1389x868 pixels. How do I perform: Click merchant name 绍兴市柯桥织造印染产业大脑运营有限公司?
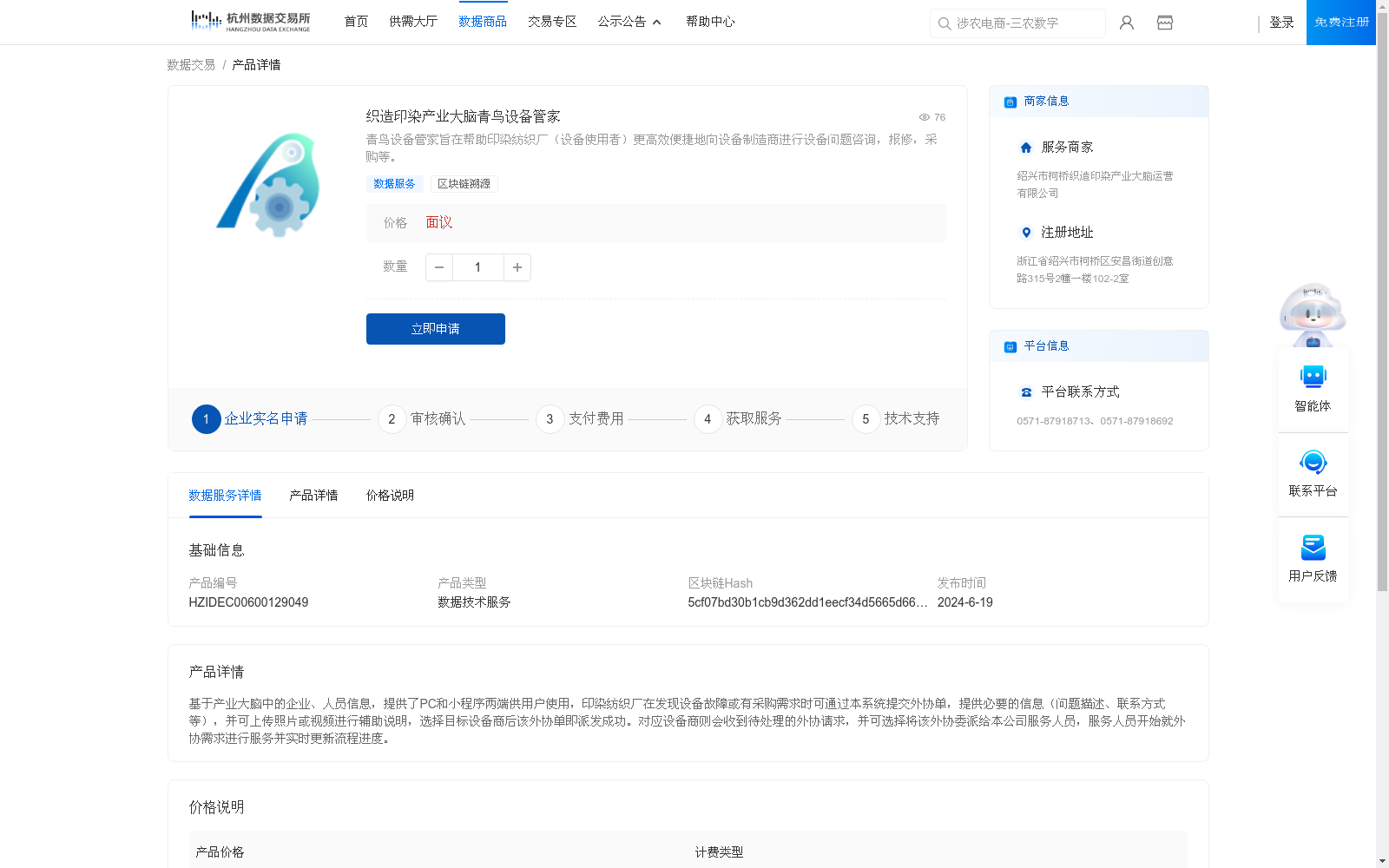[x=1095, y=185]
